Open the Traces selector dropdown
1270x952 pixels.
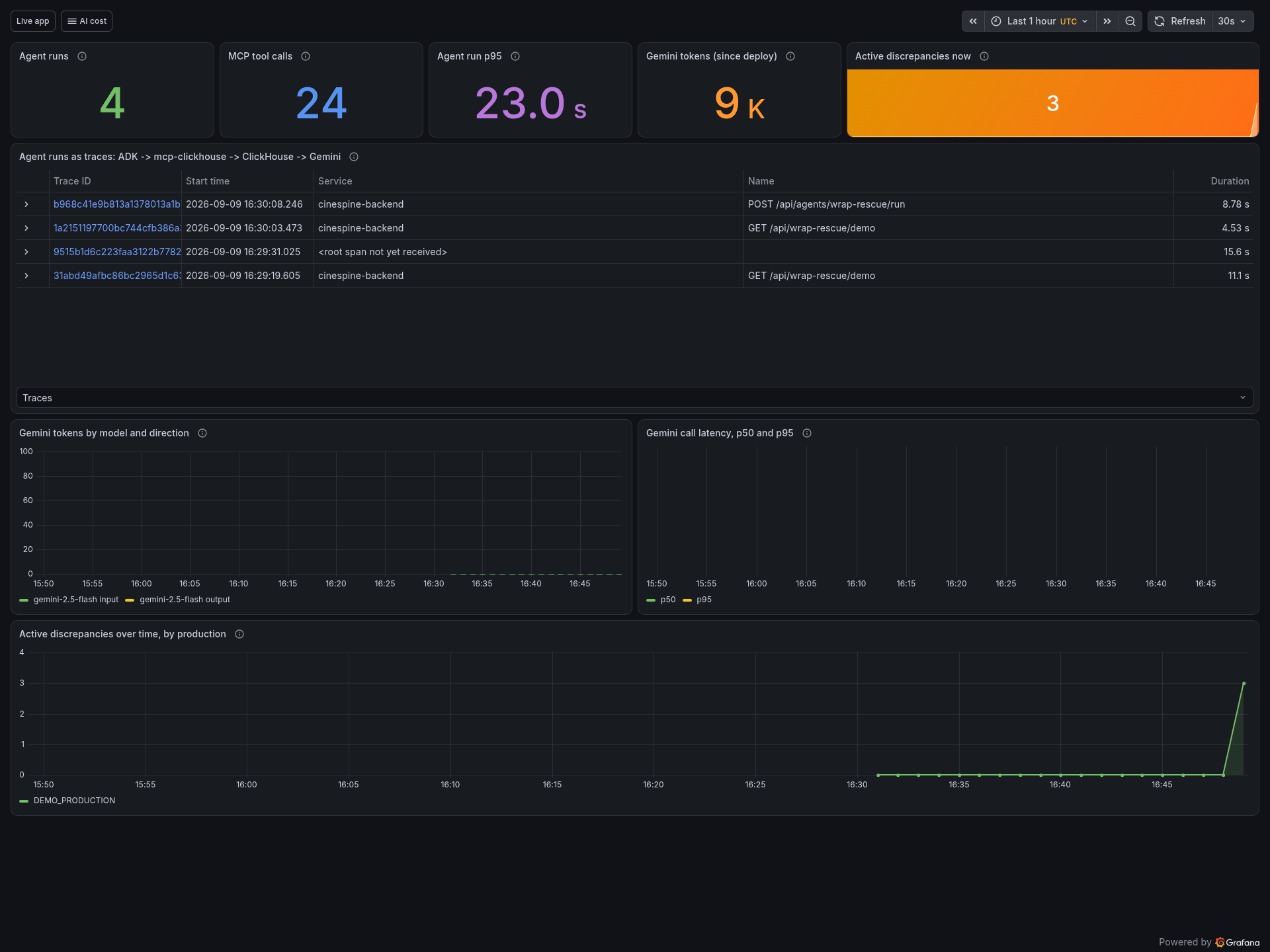pyautogui.click(x=635, y=397)
